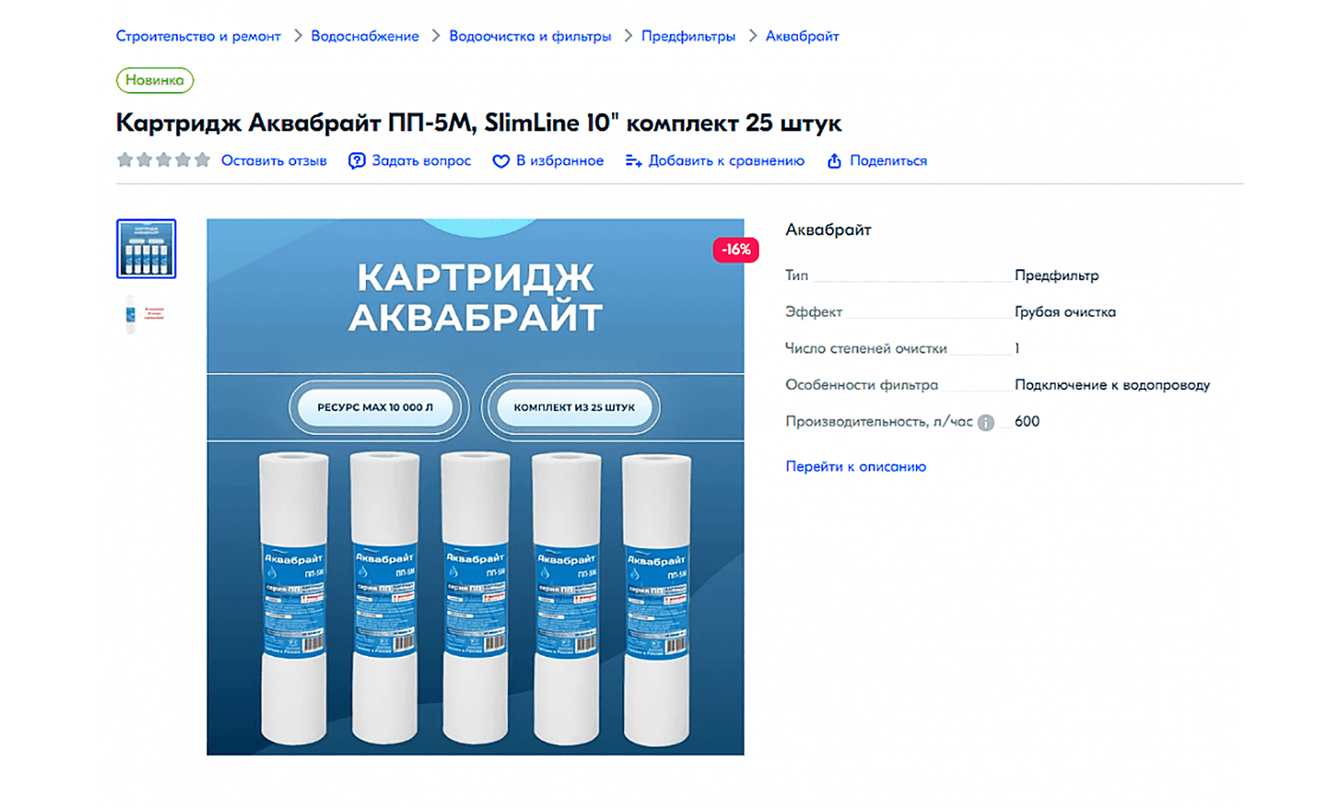Click the share upload icon
The image size is (1340, 808).
(x=834, y=161)
